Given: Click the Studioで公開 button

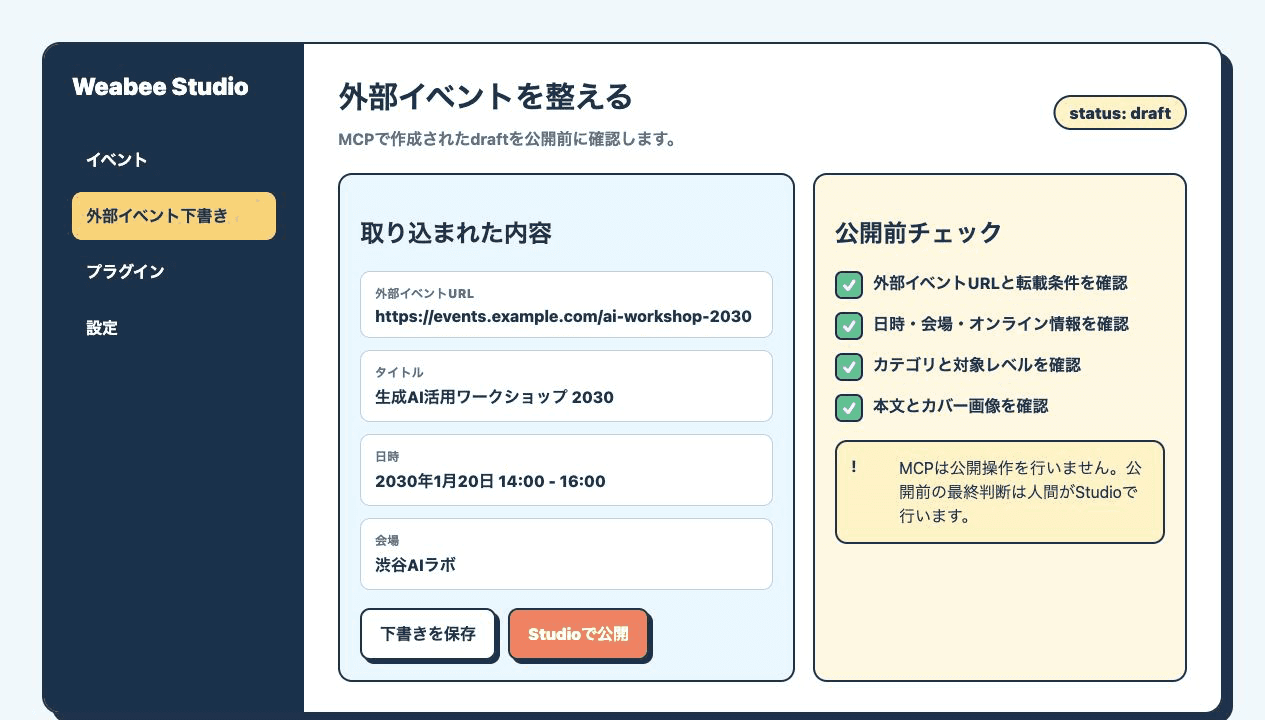Looking at the screenshot, I should (x=578, y=634).
